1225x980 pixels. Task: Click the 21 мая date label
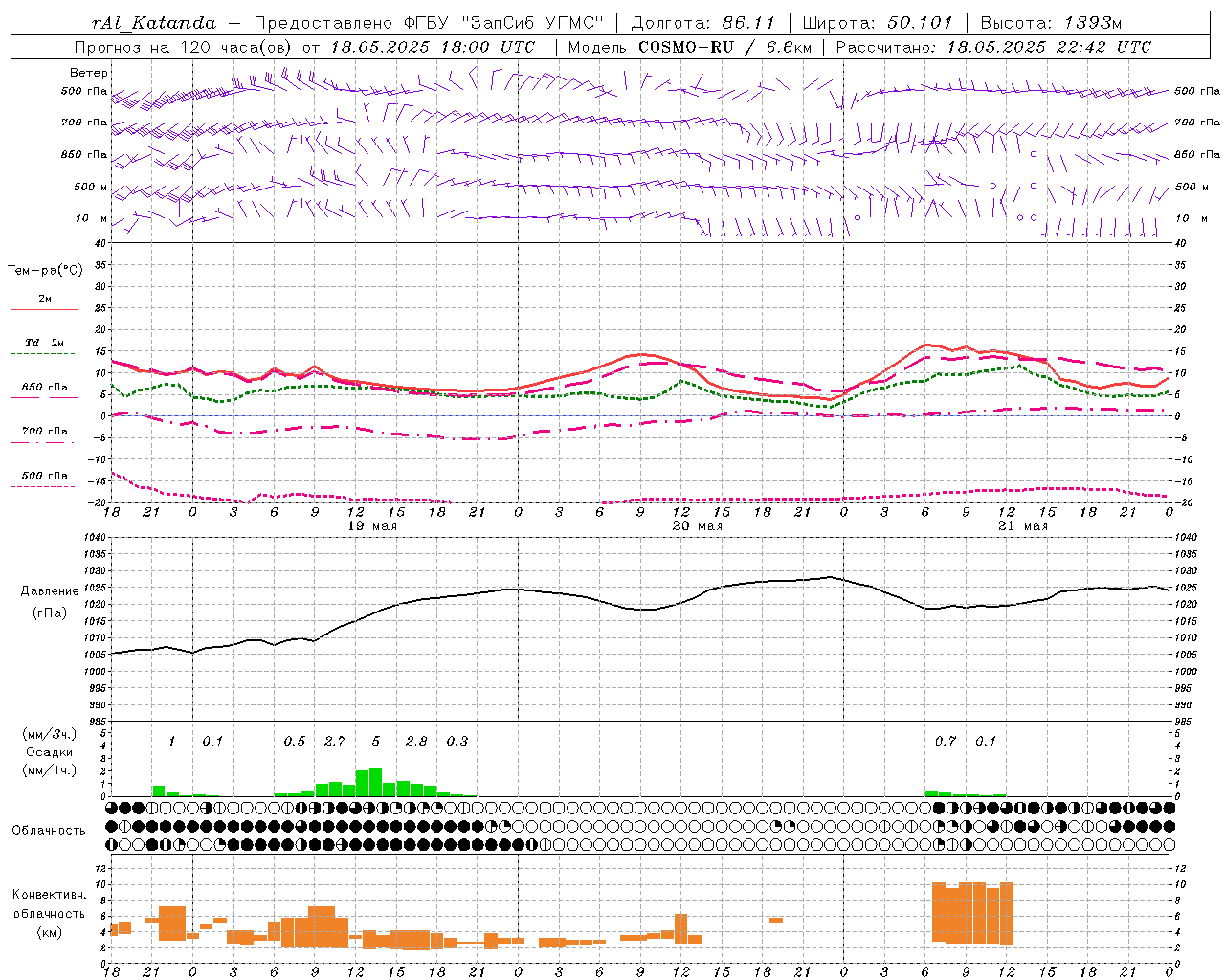tap(1023, 526)
